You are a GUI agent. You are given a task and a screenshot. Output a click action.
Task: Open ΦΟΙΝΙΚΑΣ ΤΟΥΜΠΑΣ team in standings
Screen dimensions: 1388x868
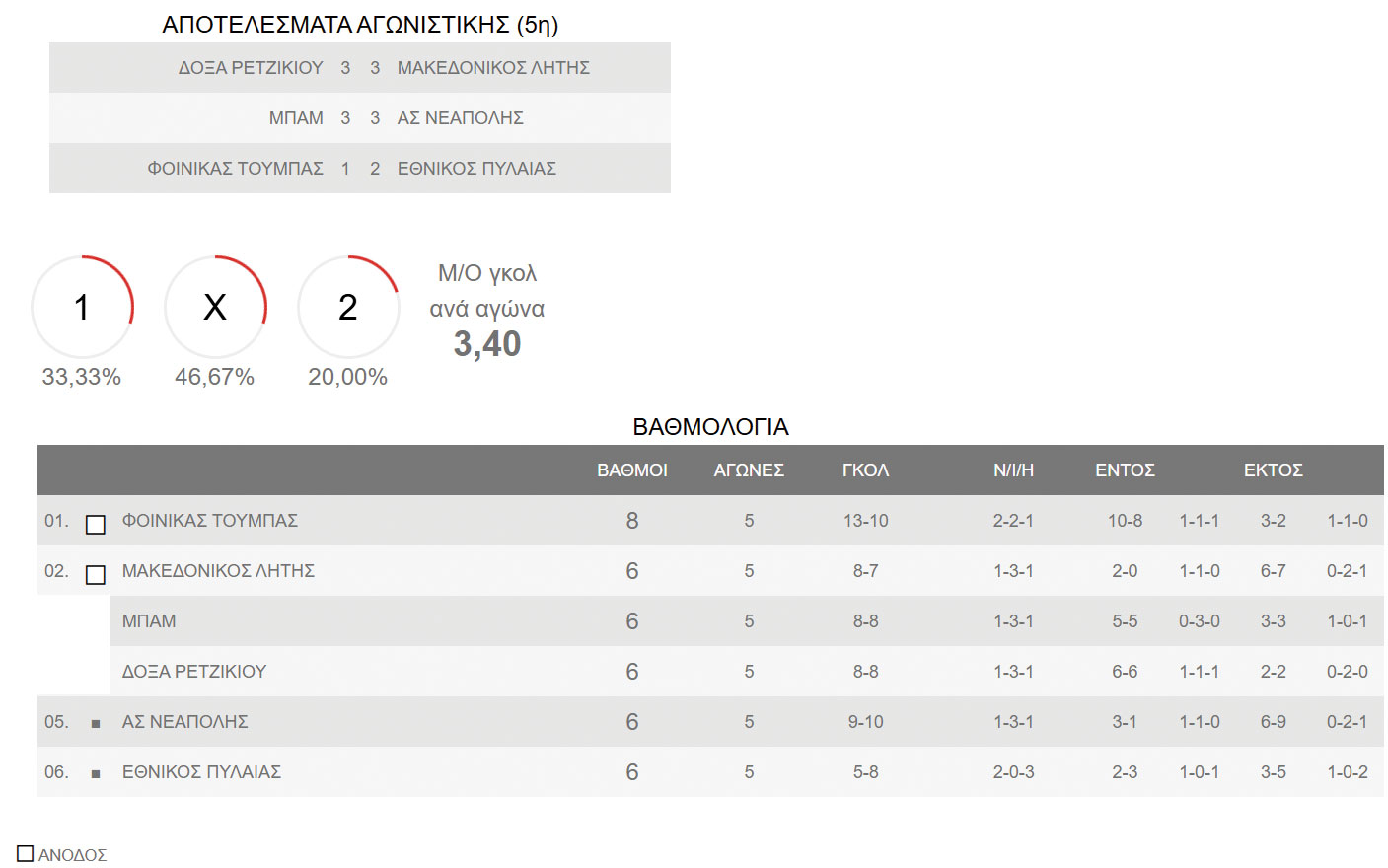210,520
